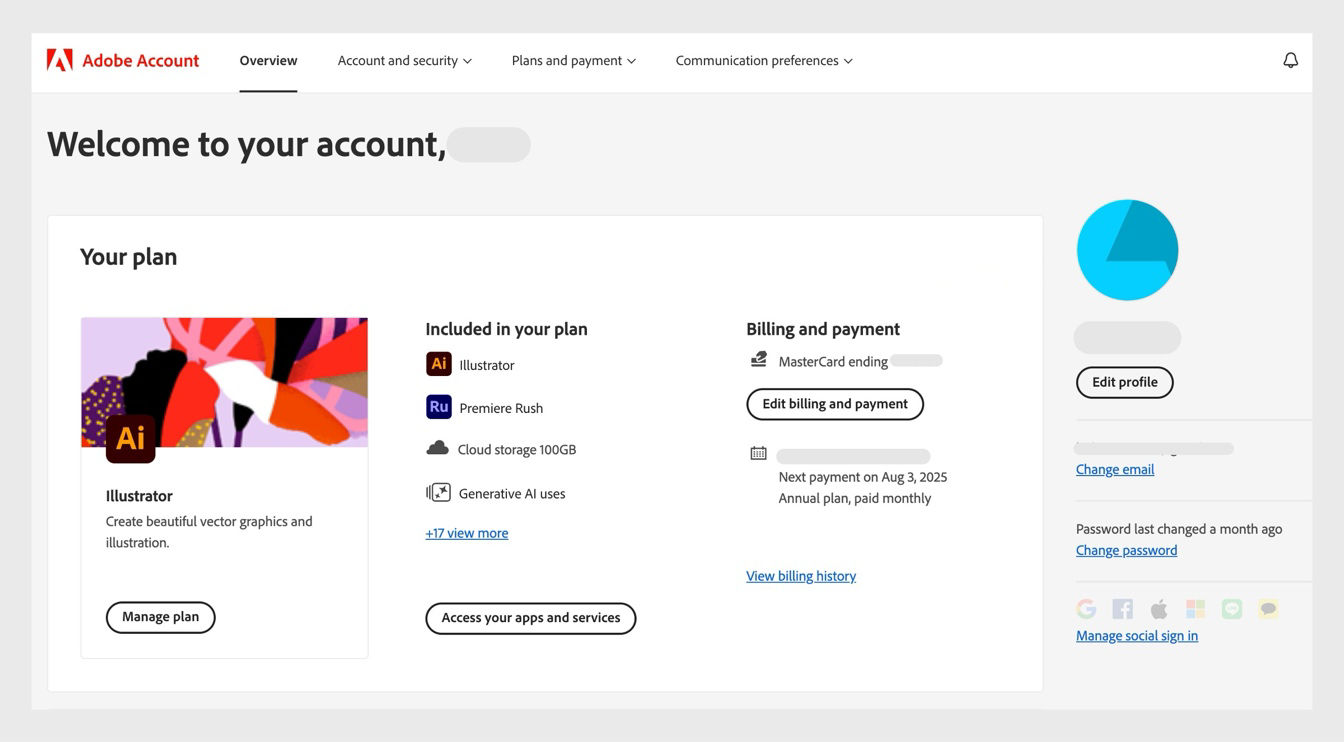Select the Apple sign-in icon
Image resolution: width=1344 pixels, height=742 pixels.
1159,608
